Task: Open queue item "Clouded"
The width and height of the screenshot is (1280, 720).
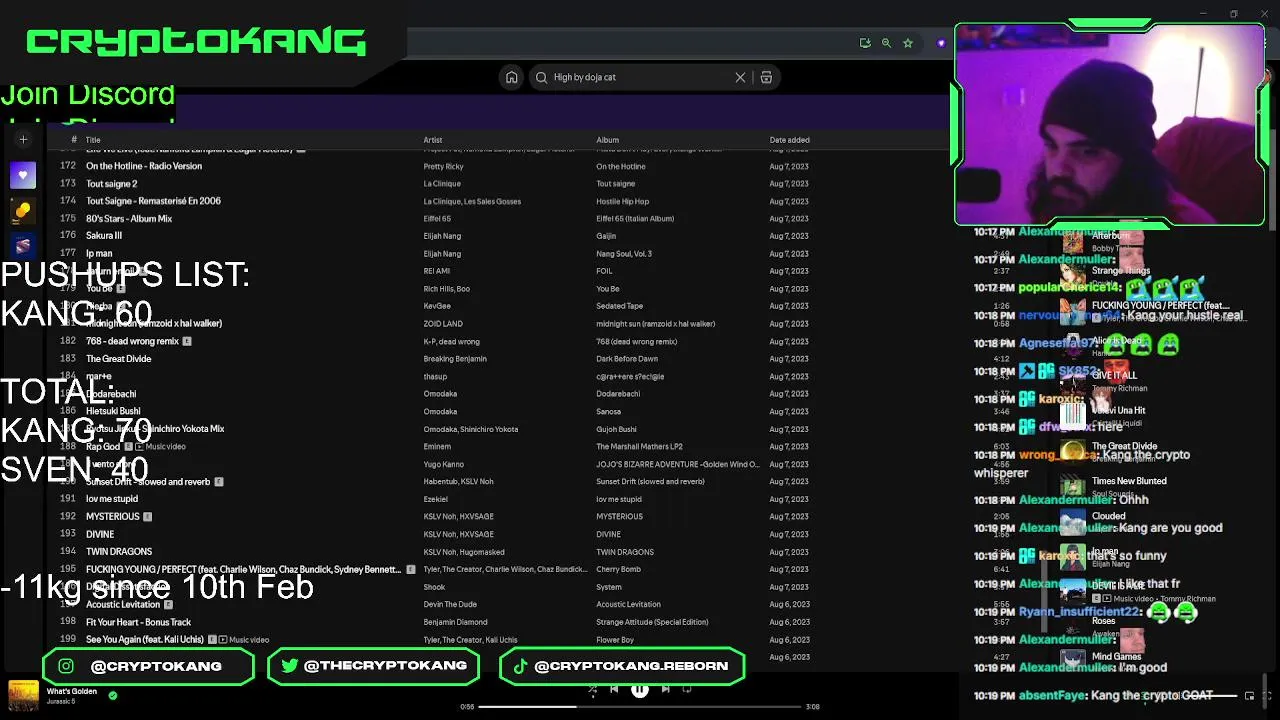Action: pos(1109,517)
